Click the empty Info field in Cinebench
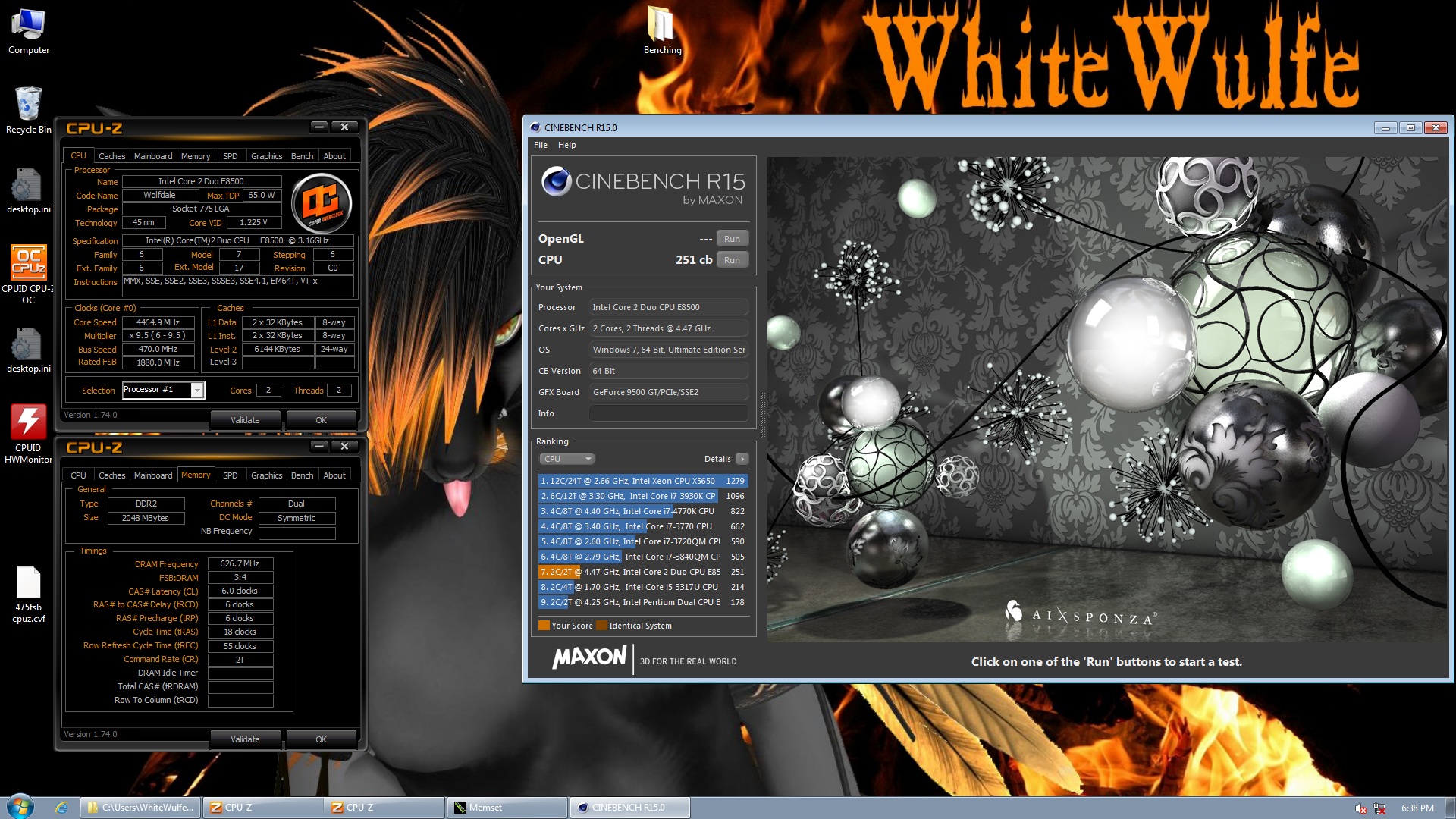Image resolution: width=1456 pixels, height=819 pixels. coord(669,413)
